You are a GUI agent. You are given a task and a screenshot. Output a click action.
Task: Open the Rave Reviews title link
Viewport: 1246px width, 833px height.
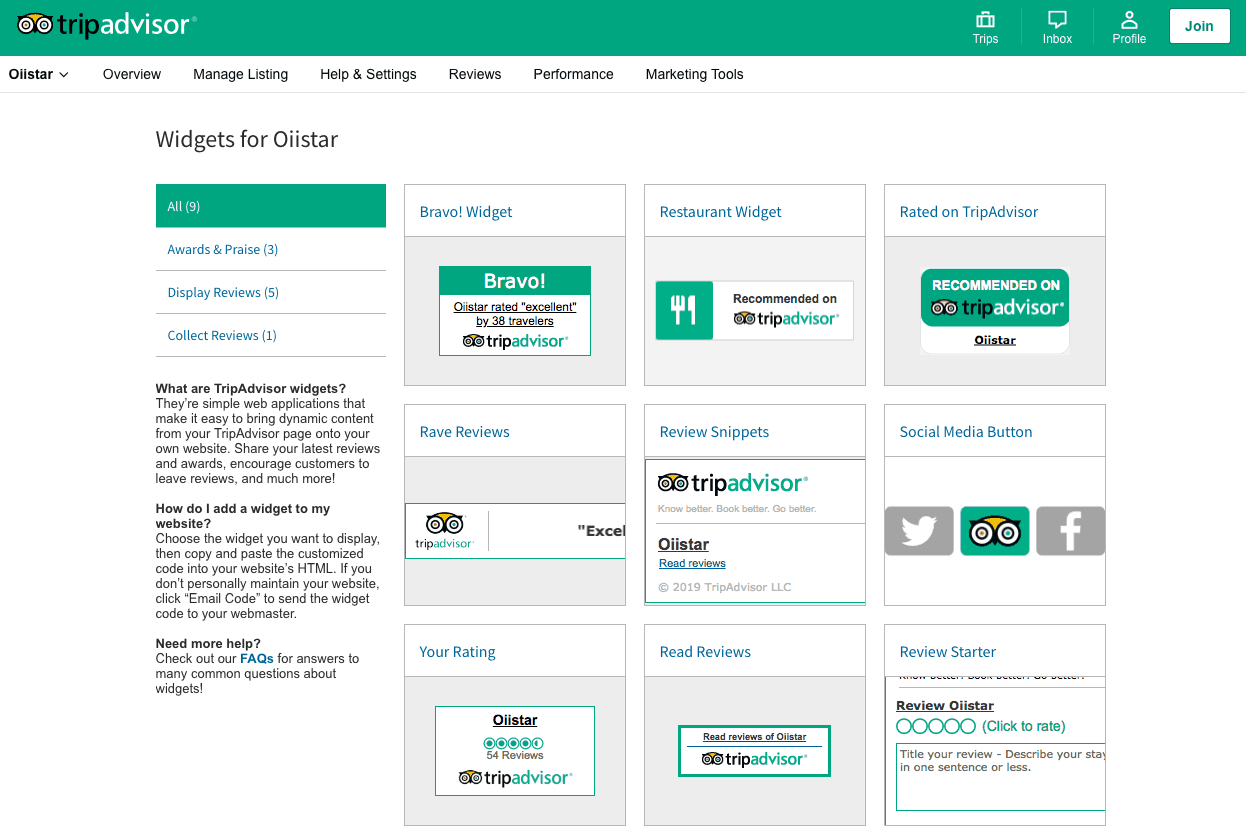click(x=465, y=432)
